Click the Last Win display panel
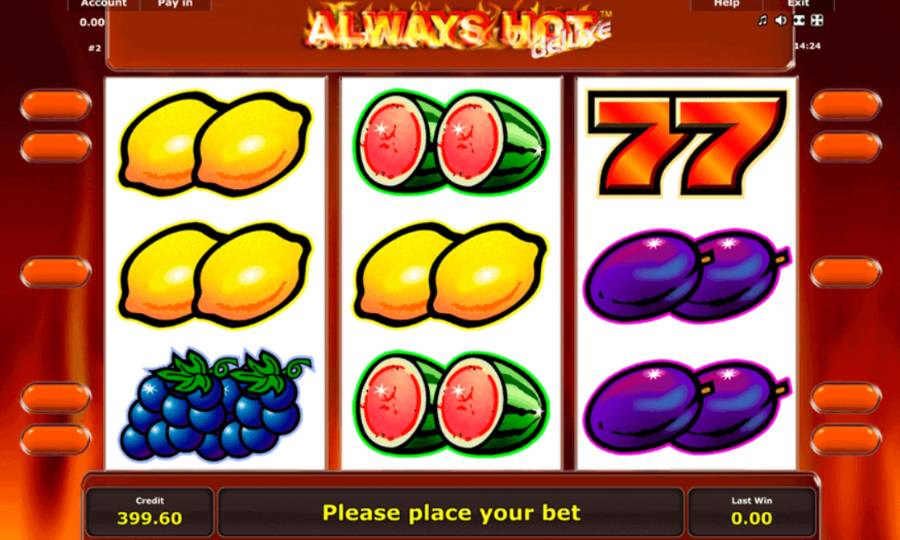This screenshot has height=540, width=900. [751, 512]
